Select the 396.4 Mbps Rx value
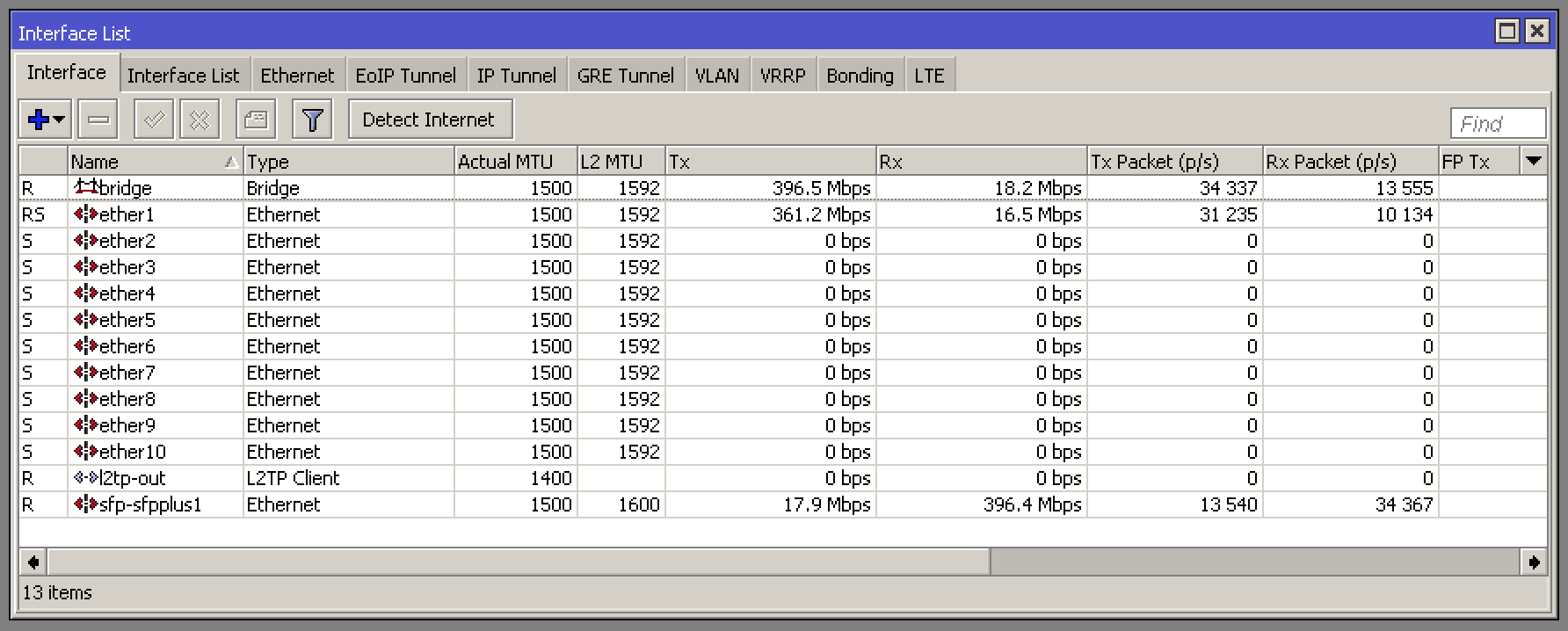The width and height of the screenshot is (1568, 631). coord(1033,504)
